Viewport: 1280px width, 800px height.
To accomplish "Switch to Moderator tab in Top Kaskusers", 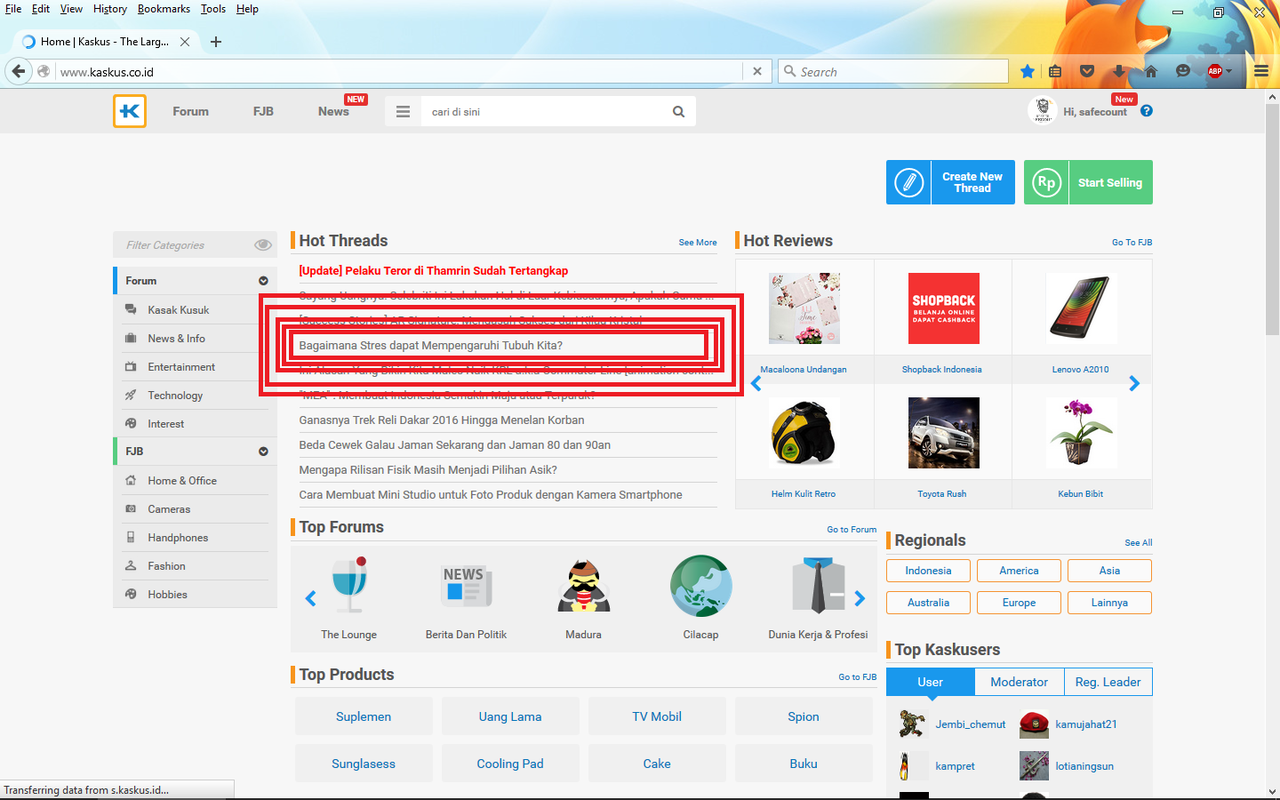I will pyautogui.click(x=1019, y=682).
